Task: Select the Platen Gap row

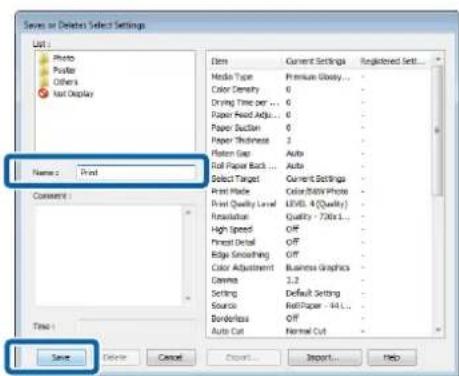Action: coord(320,153)
